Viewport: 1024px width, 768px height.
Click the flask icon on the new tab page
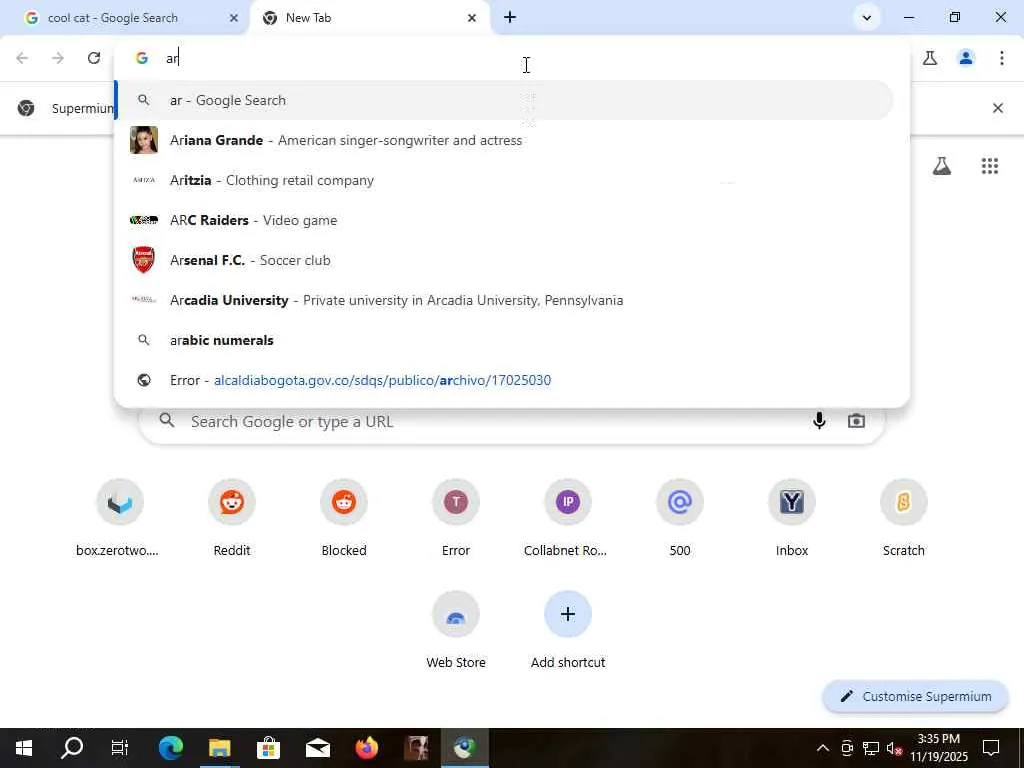tap(942, 166)
